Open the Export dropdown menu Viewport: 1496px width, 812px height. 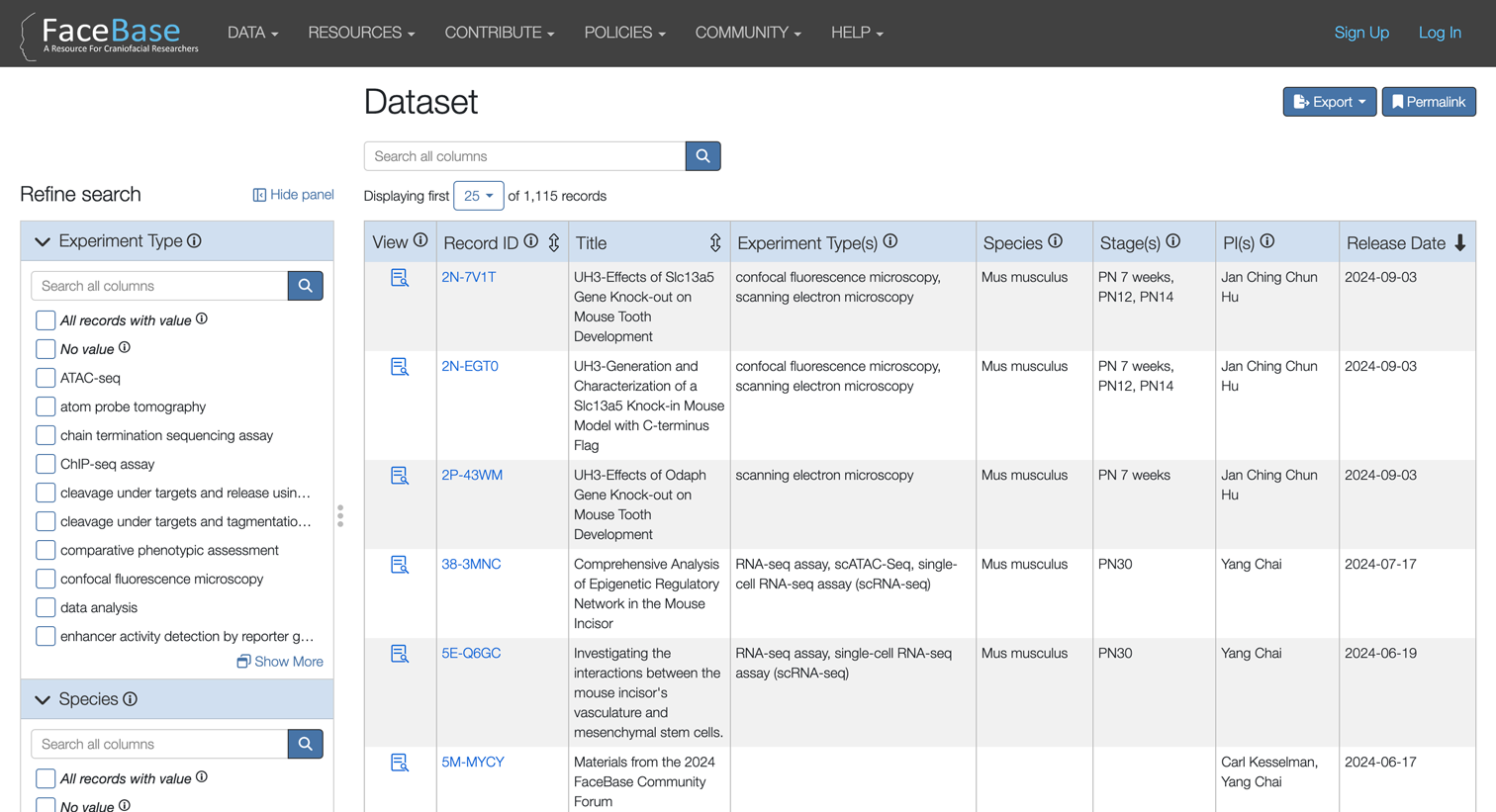tap(1329, 101)
